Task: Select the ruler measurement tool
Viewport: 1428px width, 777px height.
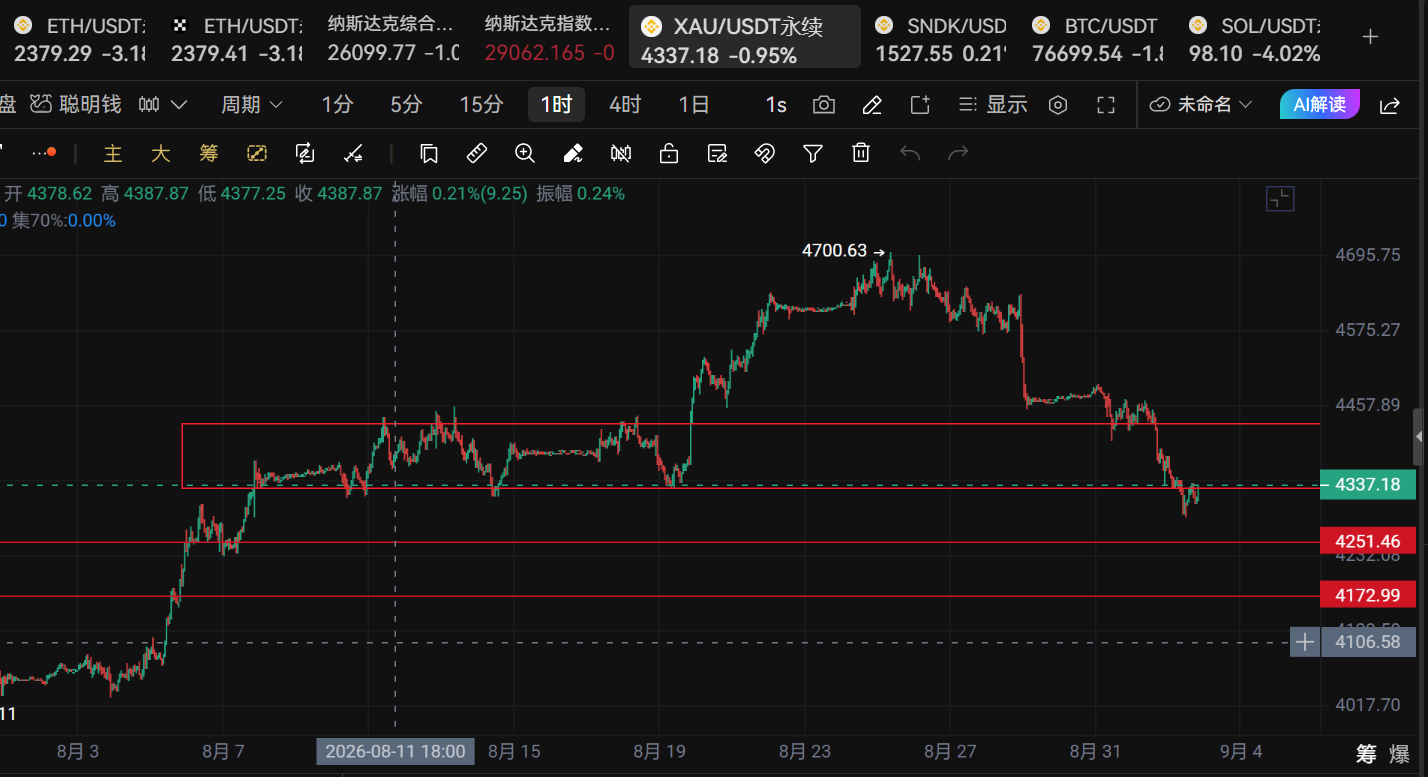Action: pyautogui.click(x=477, y=153)
